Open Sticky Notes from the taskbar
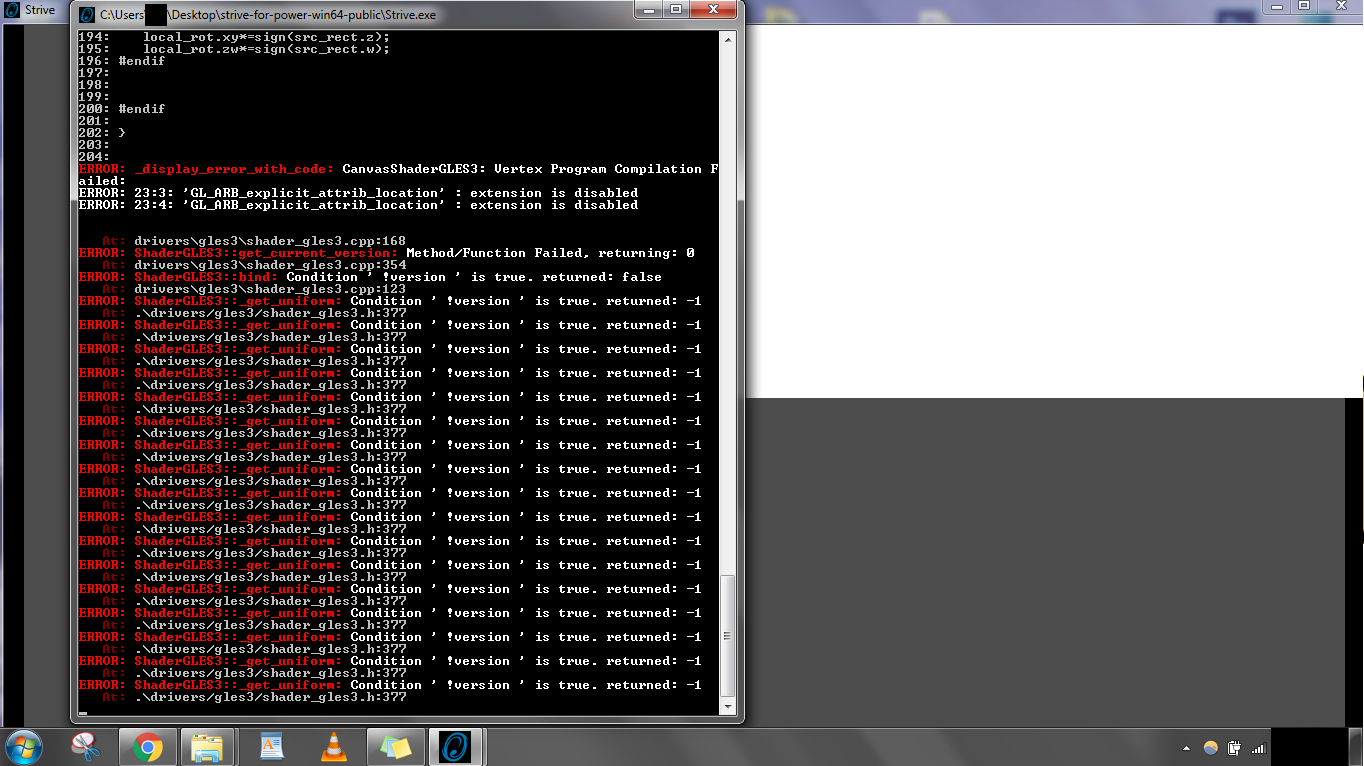This screenshot has width=1364, height=766. coord(395,747)
